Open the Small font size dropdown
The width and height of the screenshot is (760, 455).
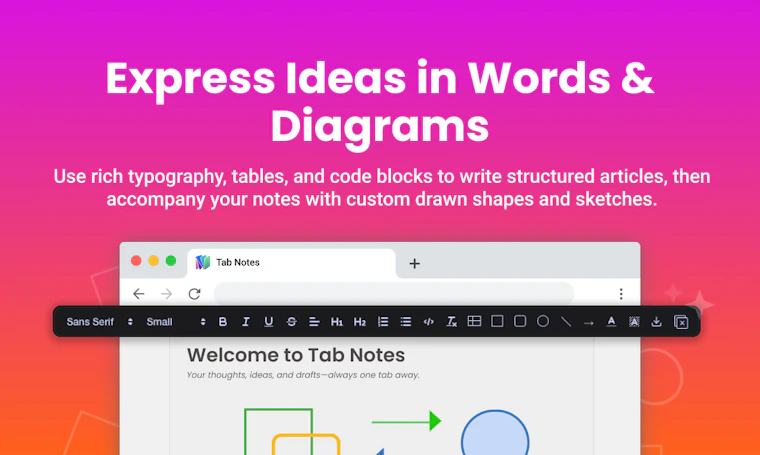pos(175,322)
